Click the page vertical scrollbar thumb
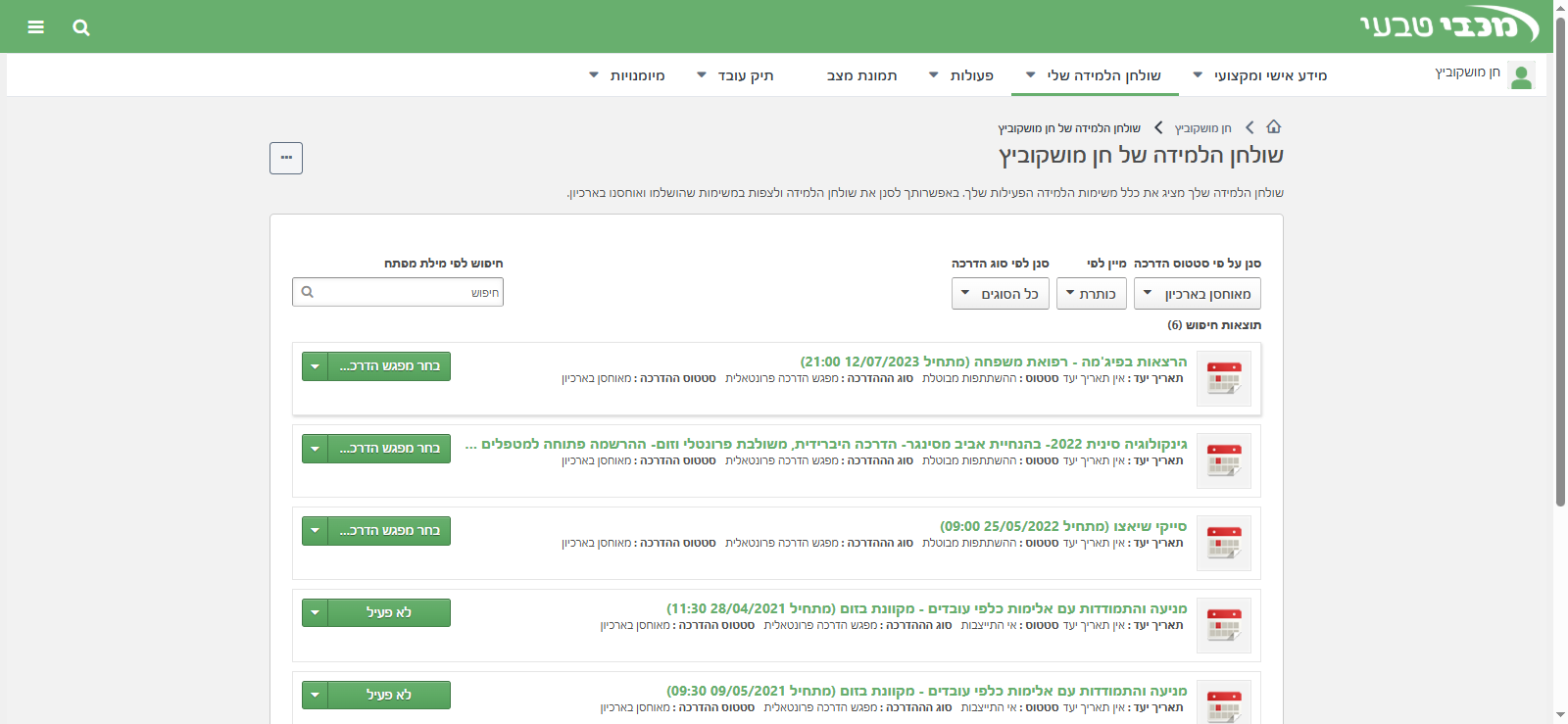This screenshot has height=724, width=1568. [x=1560, y=260]
